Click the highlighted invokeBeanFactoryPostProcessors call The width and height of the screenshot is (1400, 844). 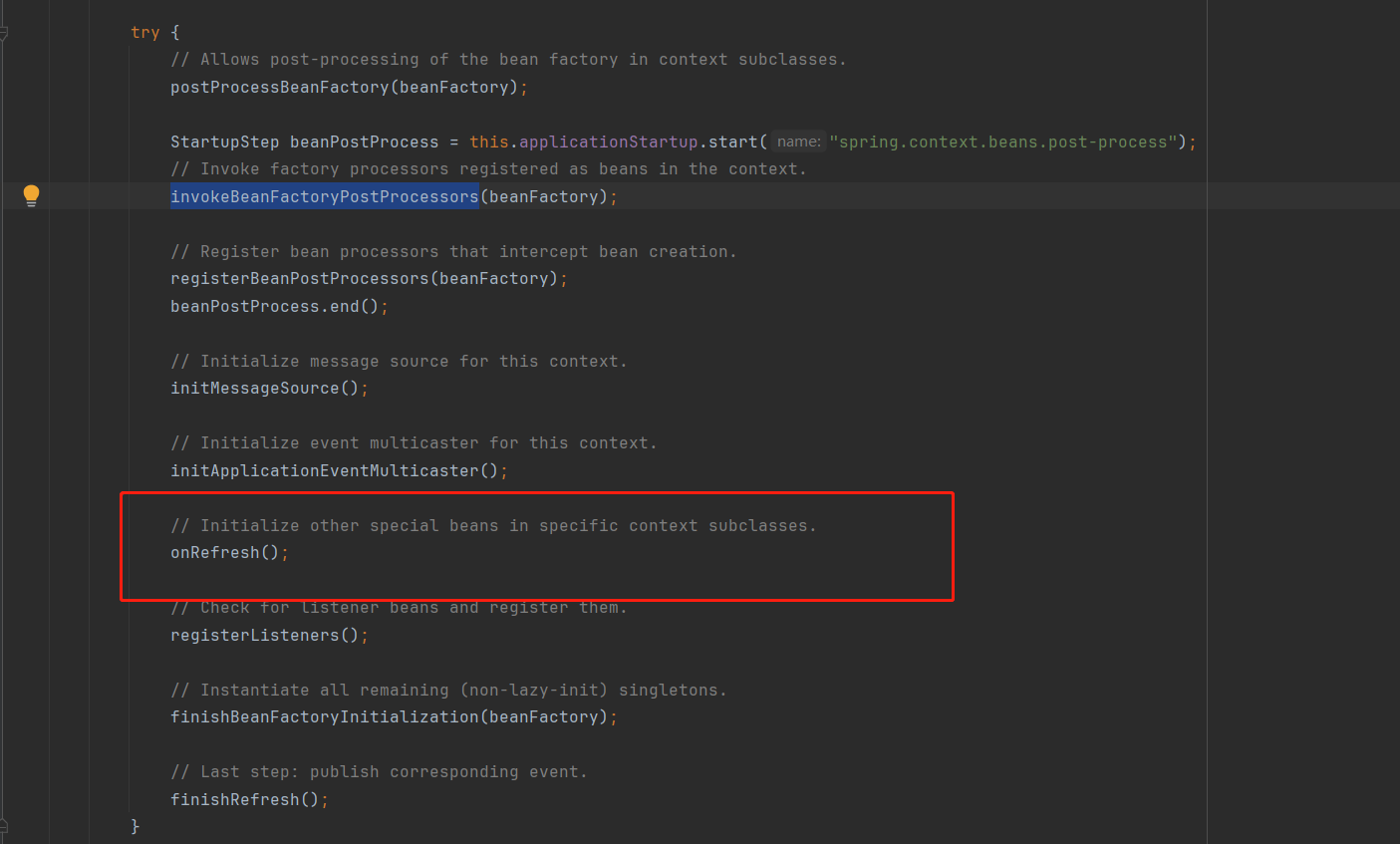(x=324, y=197)
